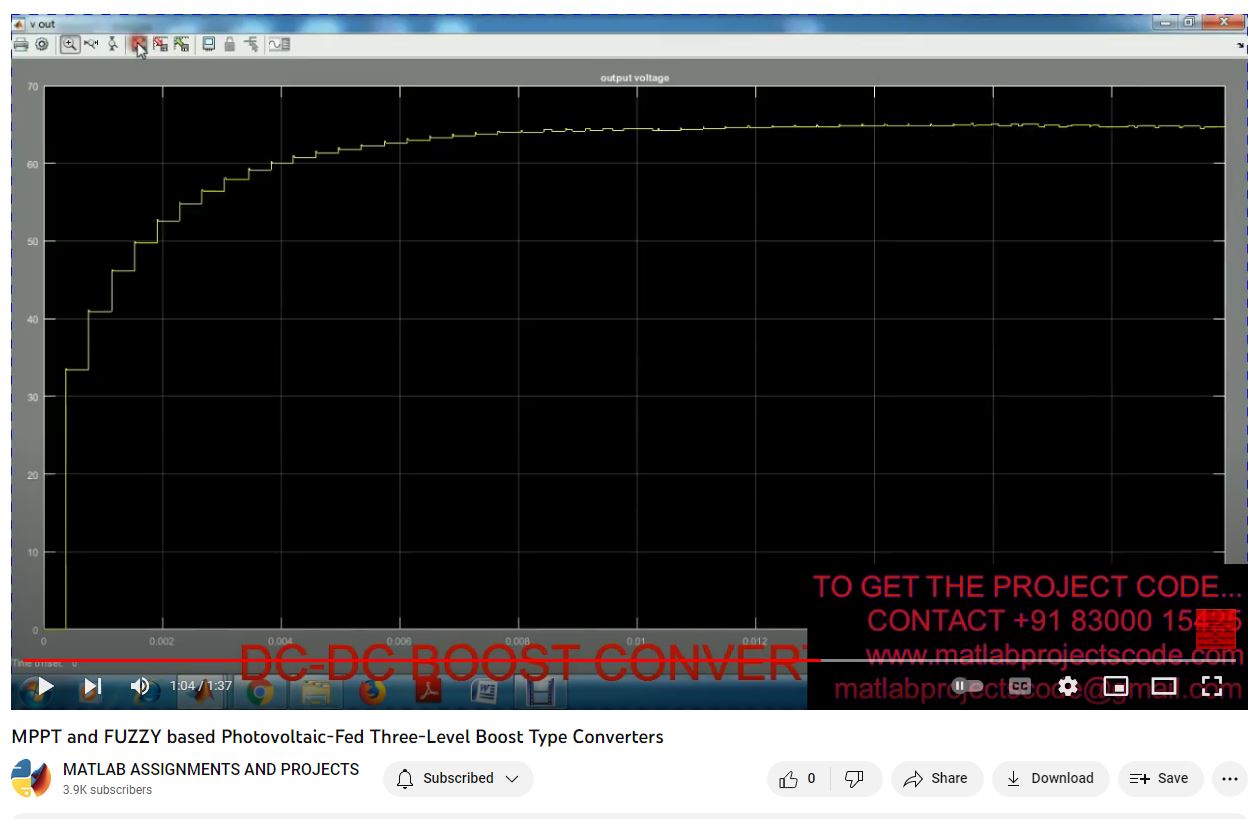Click the scope zoom-in magnifier icon
The image size is (1251, 819).
(69, 44)
